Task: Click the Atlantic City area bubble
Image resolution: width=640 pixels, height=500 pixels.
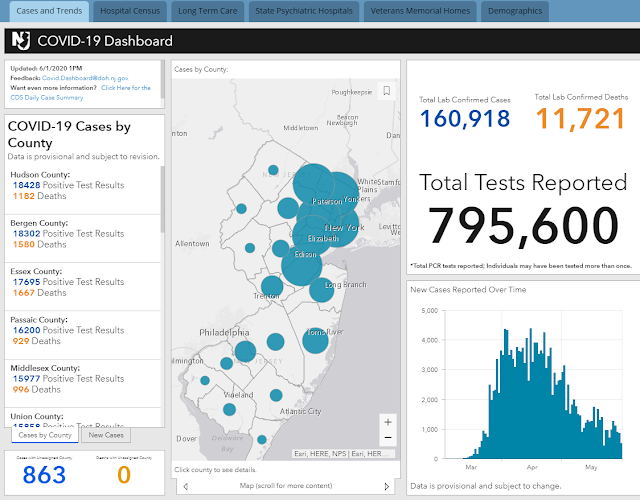Action: click(276, 395)
